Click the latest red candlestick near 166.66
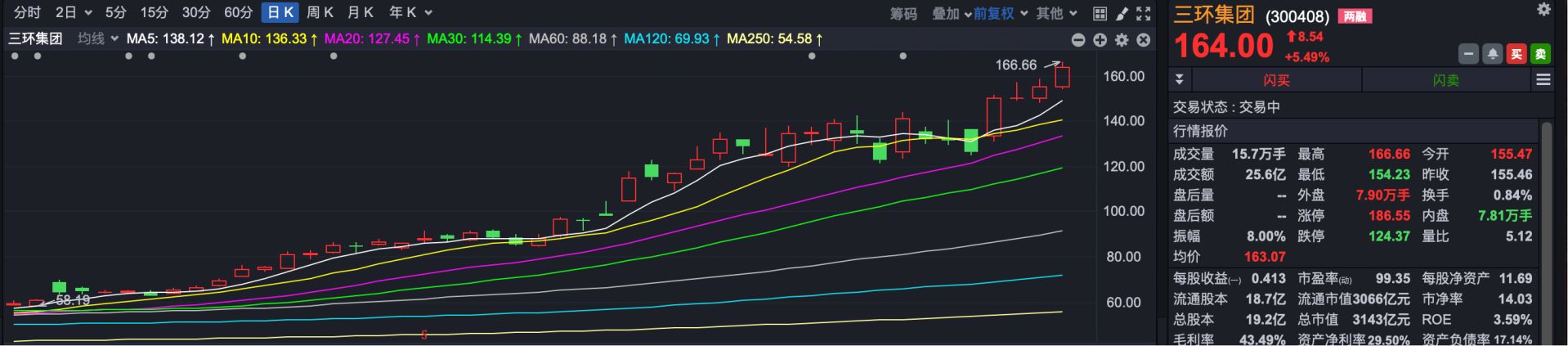 pyautogui.click(x=1062, y=75)
